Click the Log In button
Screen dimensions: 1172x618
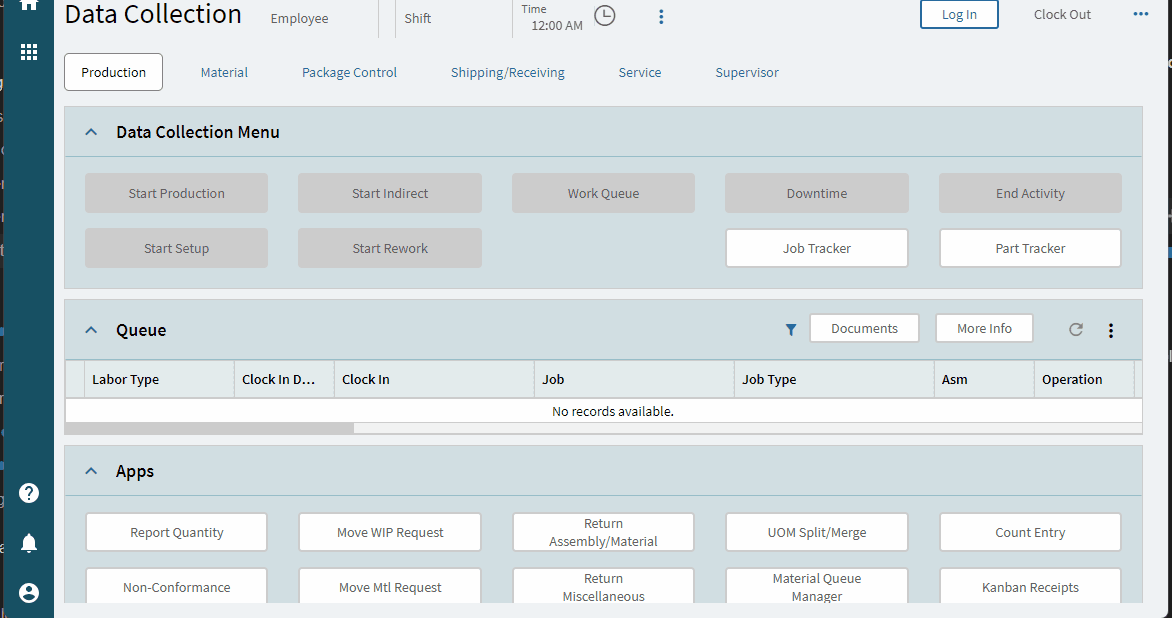(959, 14)
